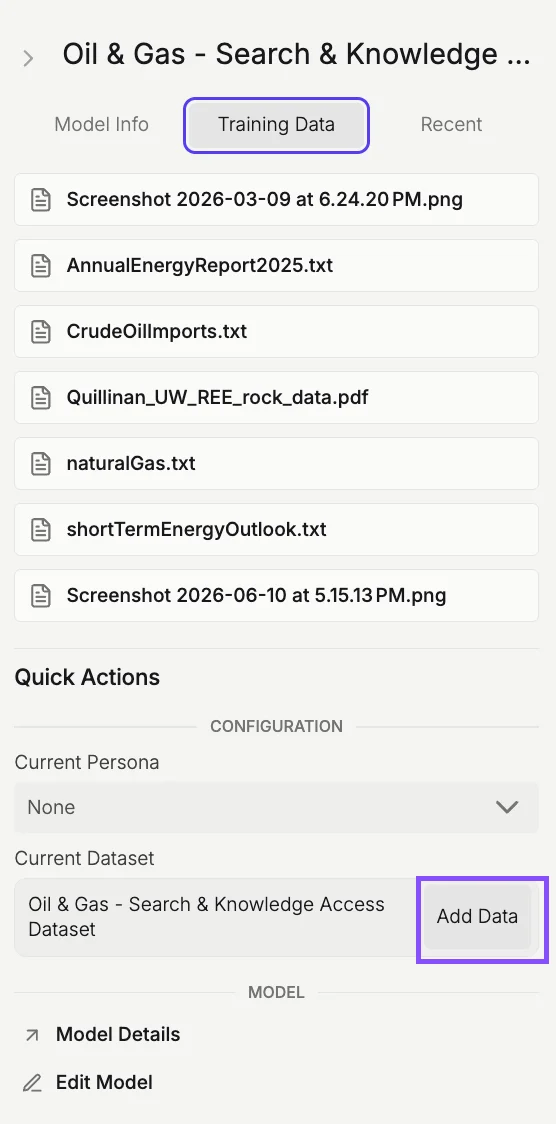This screenshot has width=556, height=1124.
Task: Open the Current Persona dropdown
Action: (x=277, y=807)
